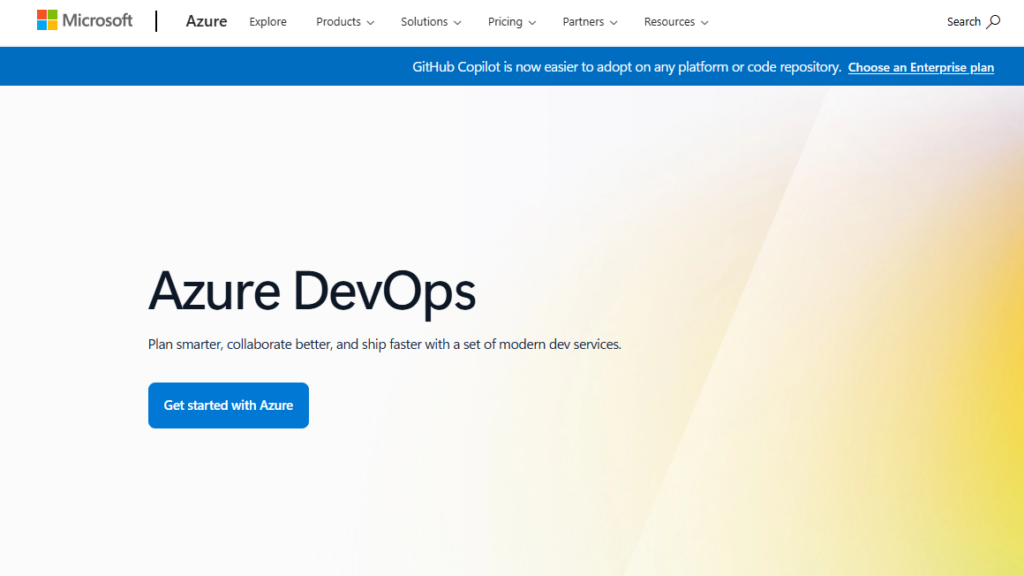
Task: Go to Azure home link
Action: 206,22
